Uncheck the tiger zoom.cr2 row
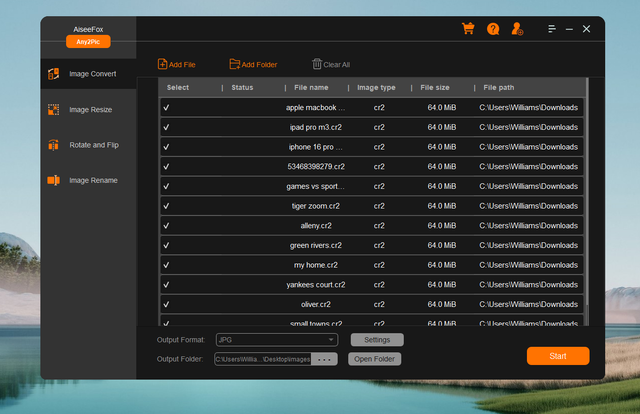Screen dimensions: 640x414 coord(166,206)
